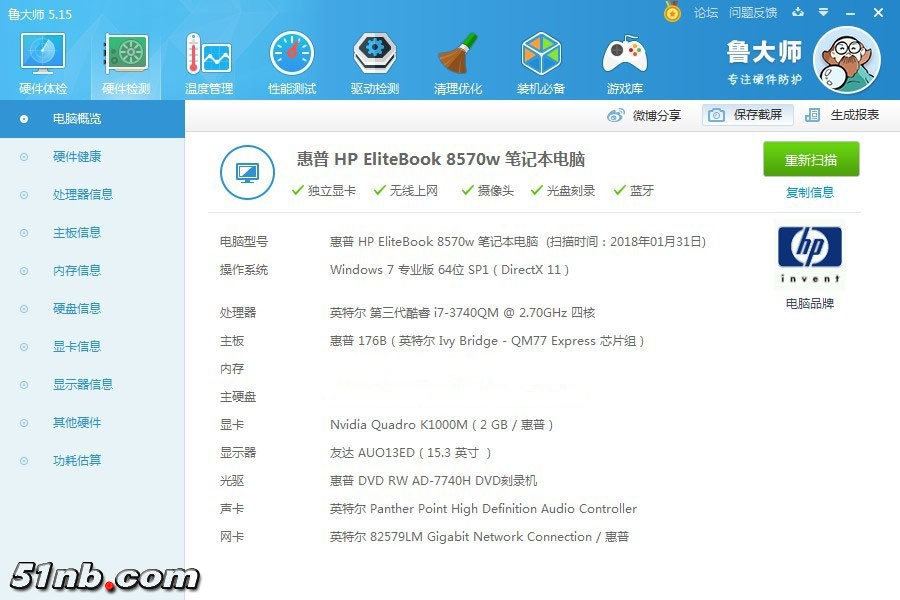Click the i7-3740QM processor value
Screen dimensions: 900x600
(463, 313)
